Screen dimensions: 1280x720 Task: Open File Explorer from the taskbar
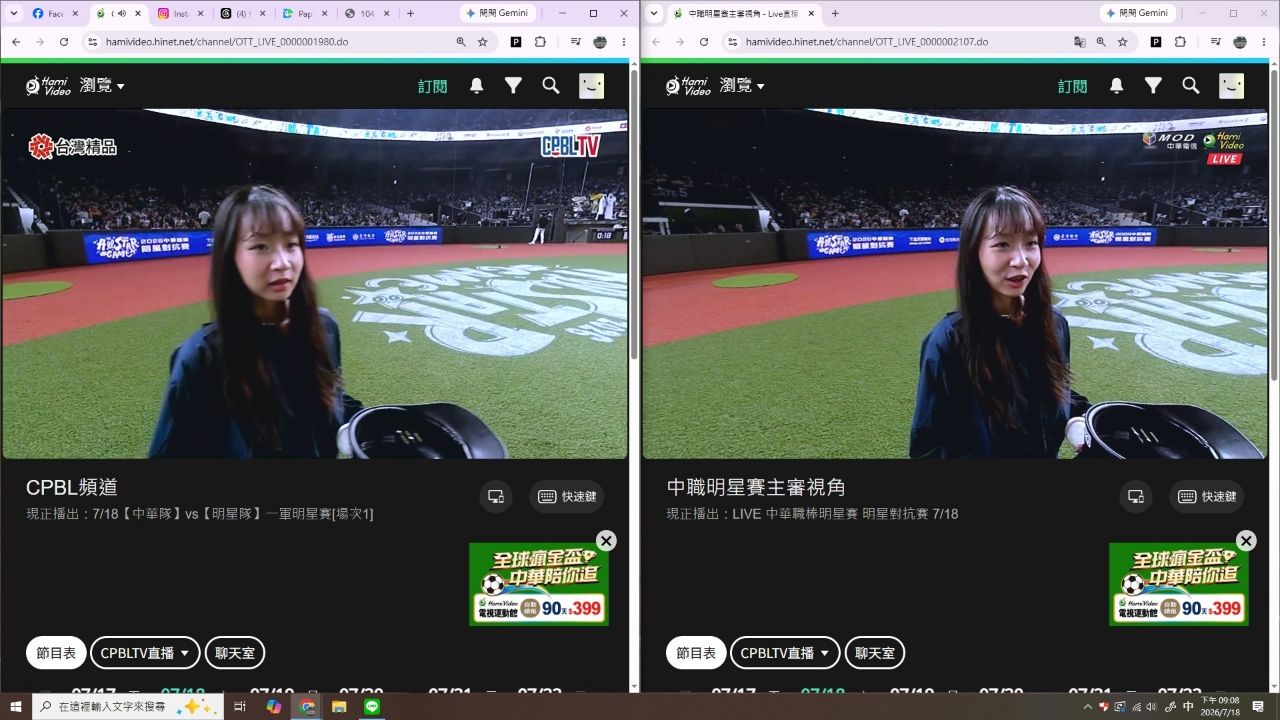[x=339, y=707]
